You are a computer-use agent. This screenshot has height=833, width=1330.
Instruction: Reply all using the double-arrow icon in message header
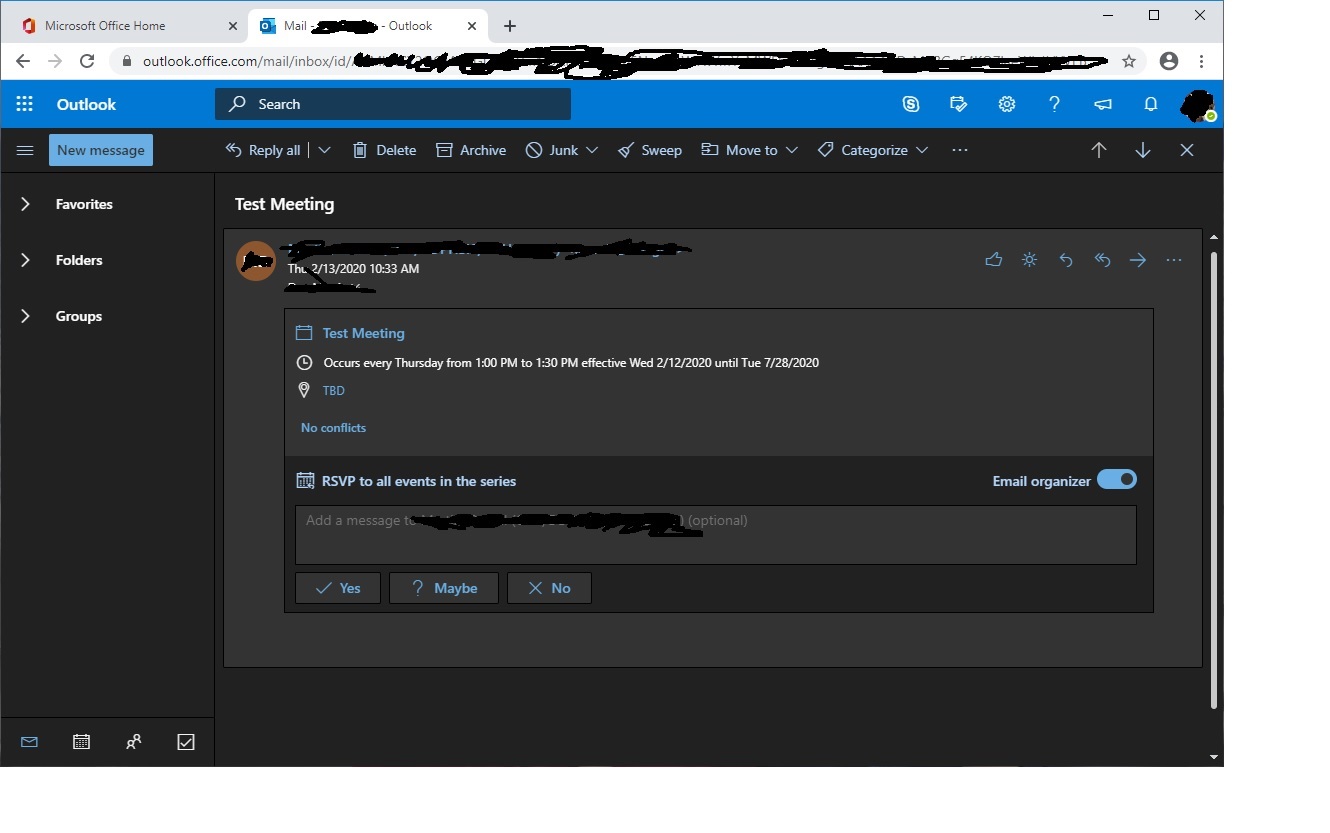pos(1102,260)
